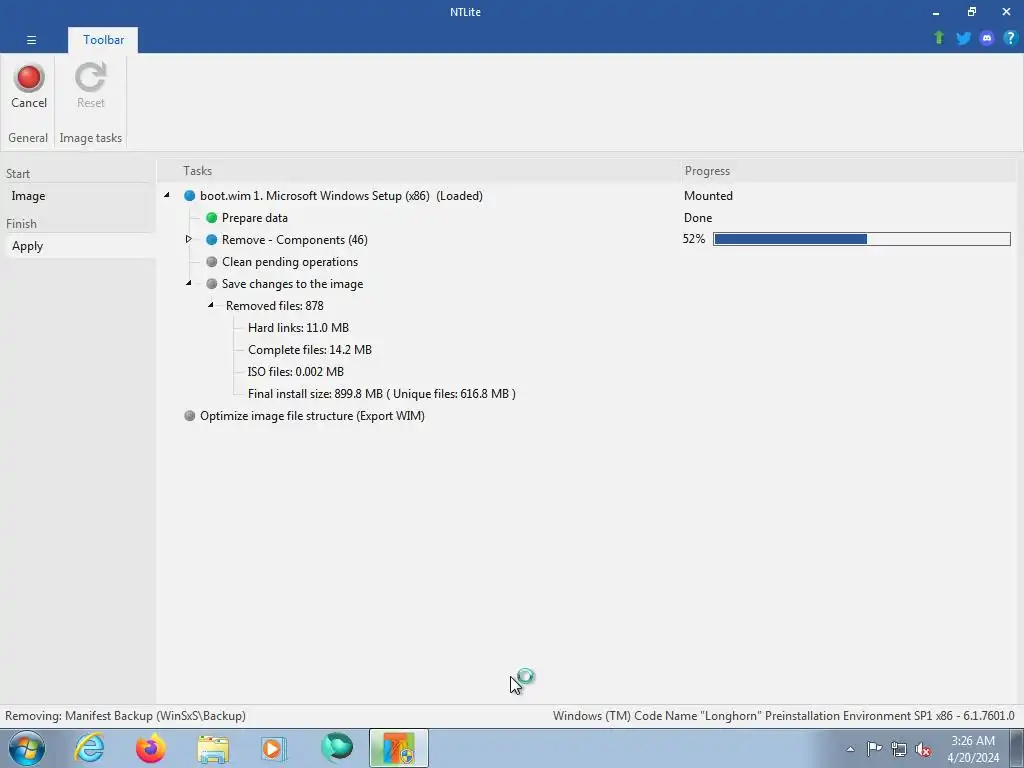This screenshot has width=1024, height=768.
Task: Click the blue Help question mark icon
Action: coord(1010,38)
